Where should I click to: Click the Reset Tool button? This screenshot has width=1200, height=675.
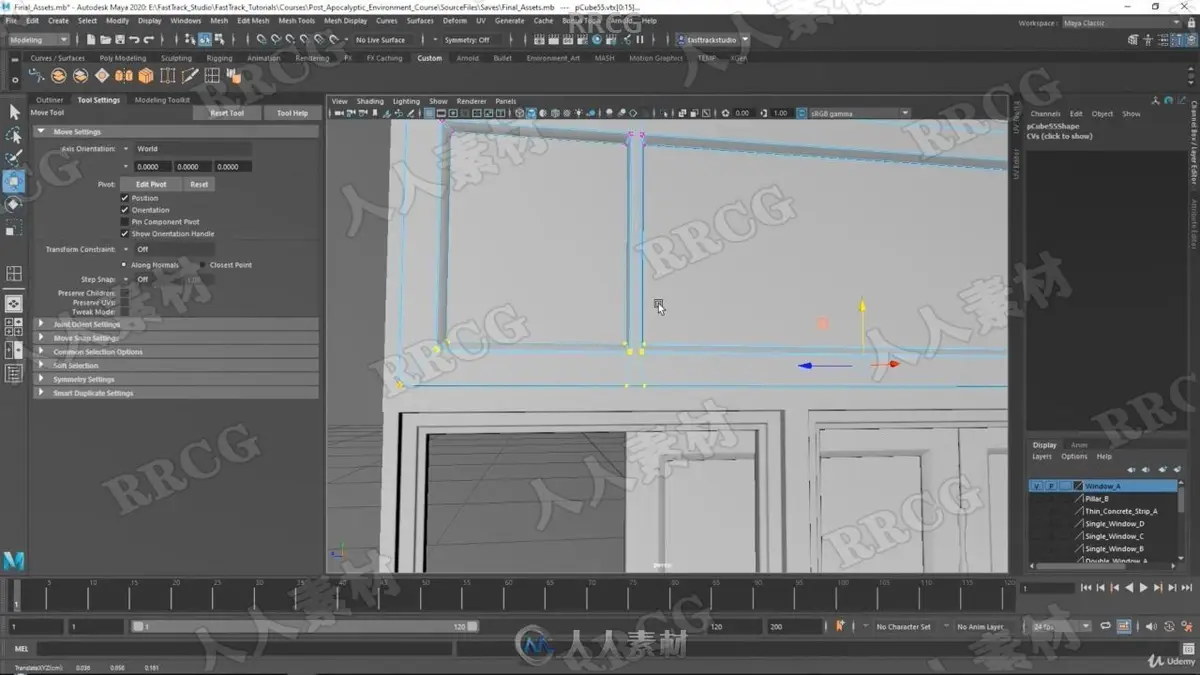pos(227,113)
